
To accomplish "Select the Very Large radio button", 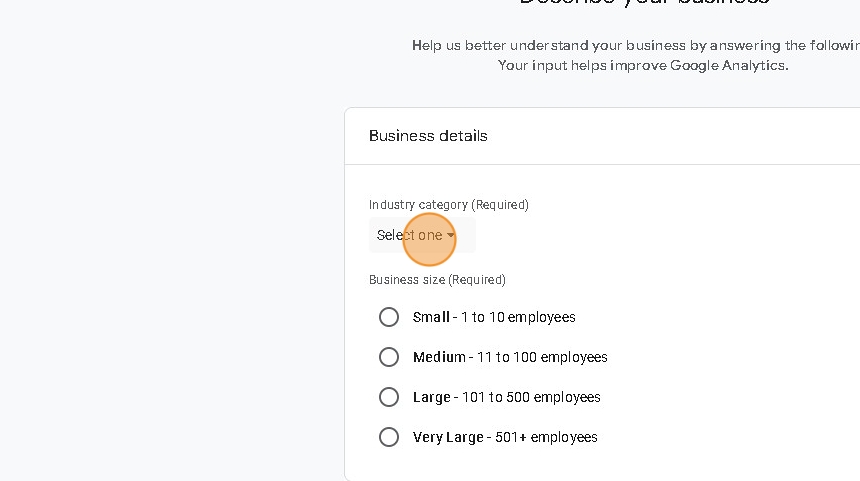I will point(389,437).
